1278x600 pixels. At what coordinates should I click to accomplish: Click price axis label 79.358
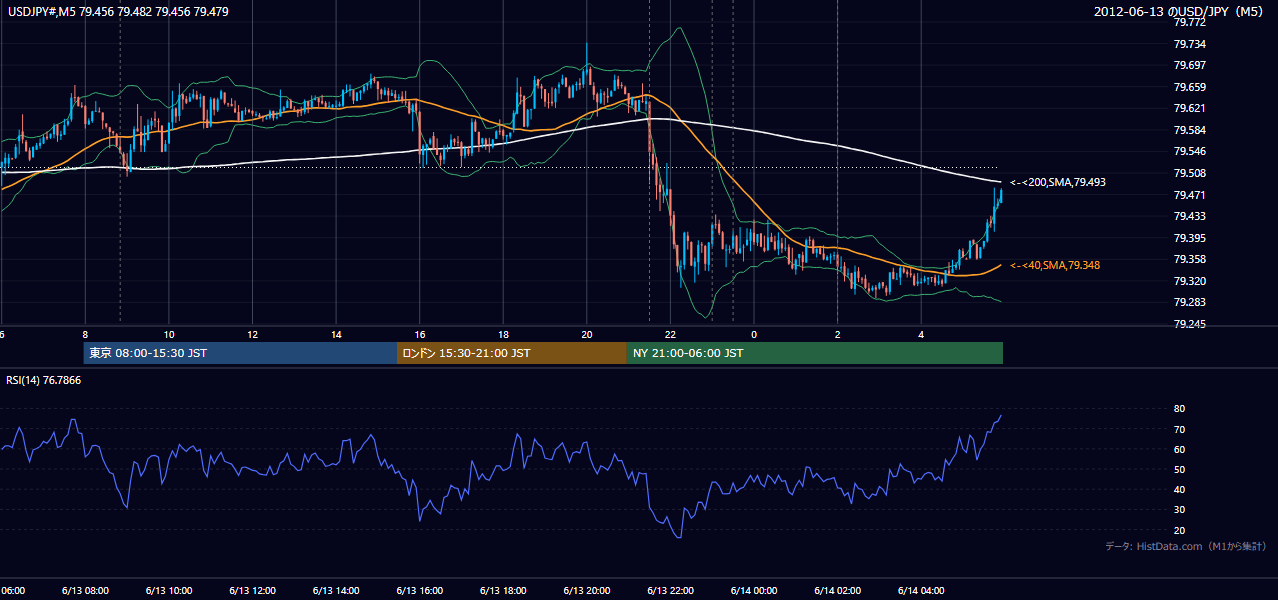tap(1189, 259)
